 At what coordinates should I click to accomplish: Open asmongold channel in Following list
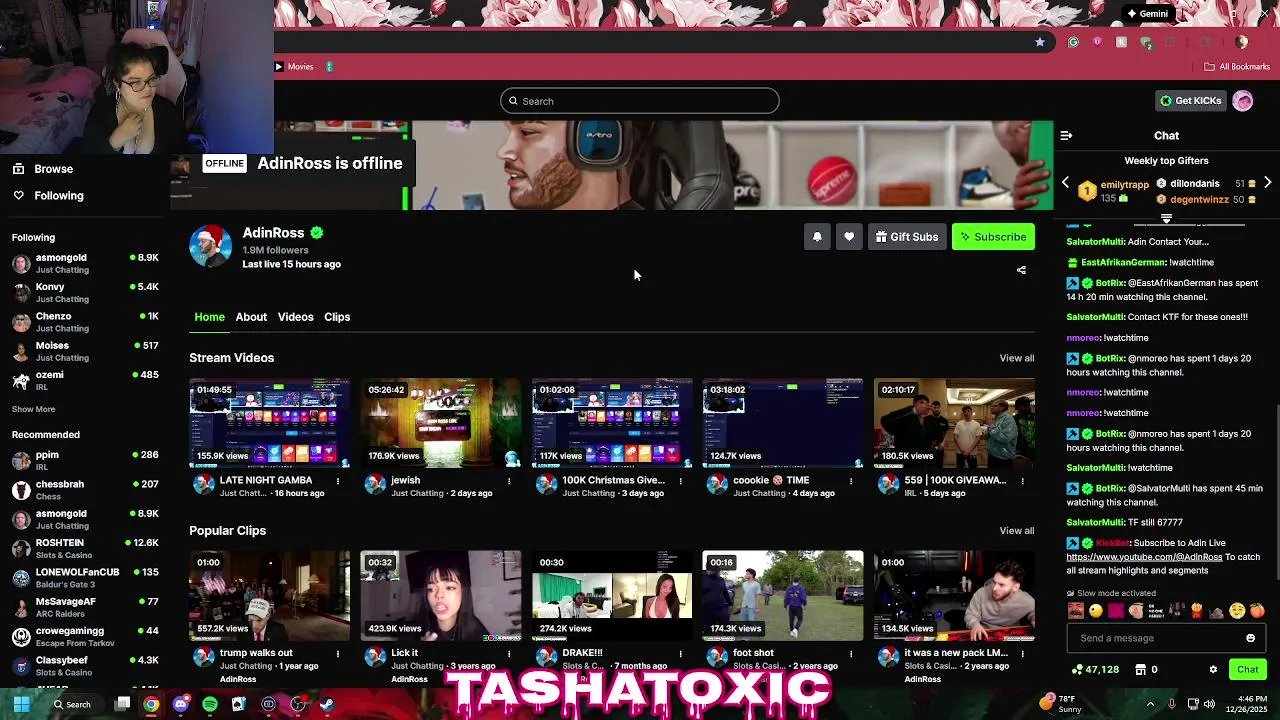click(x=85, y=263)
